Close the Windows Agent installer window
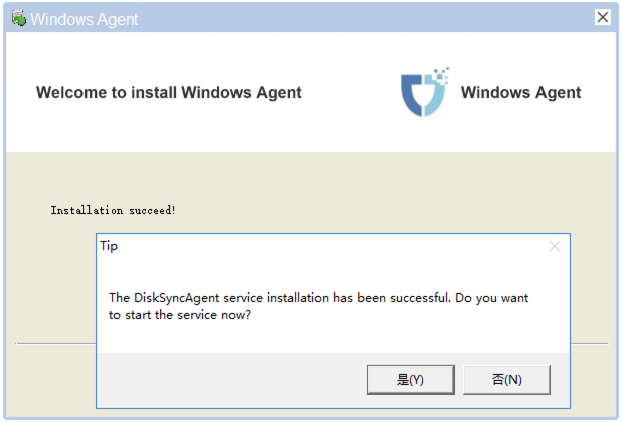 click(x=603, y=17)
